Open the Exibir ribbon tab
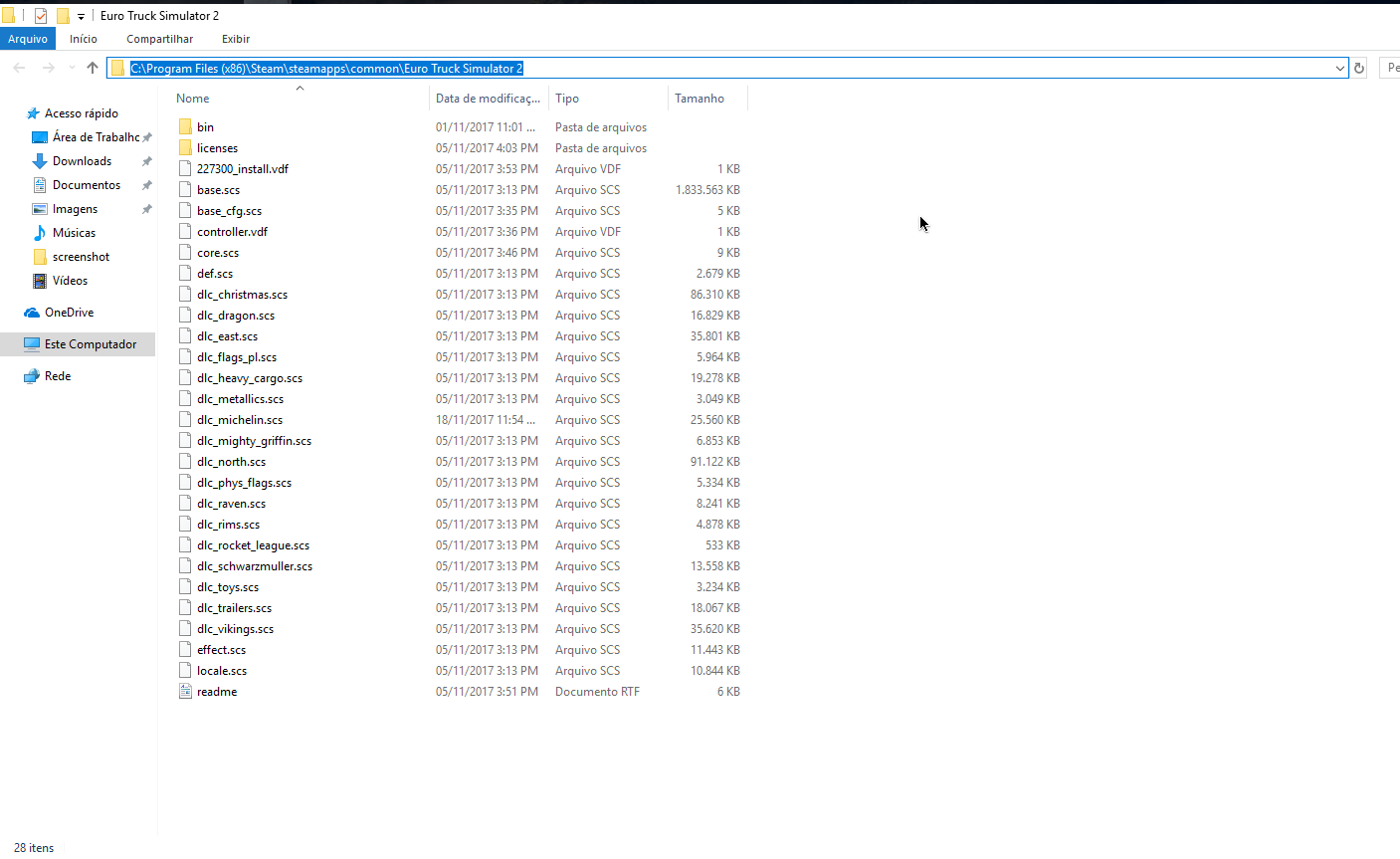 point(236,39)
